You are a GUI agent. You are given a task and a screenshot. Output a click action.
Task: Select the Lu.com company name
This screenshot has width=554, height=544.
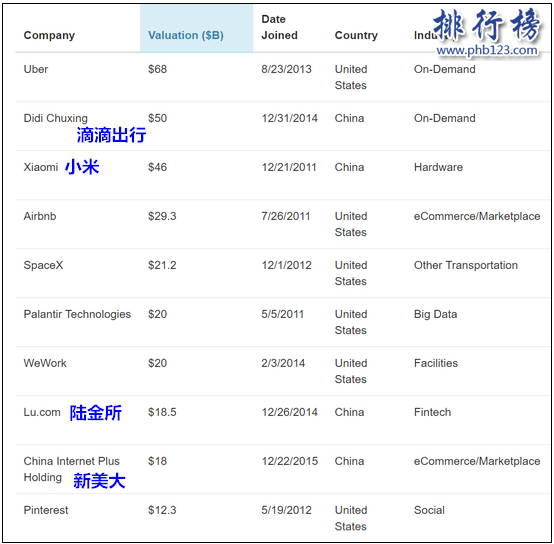42,412
